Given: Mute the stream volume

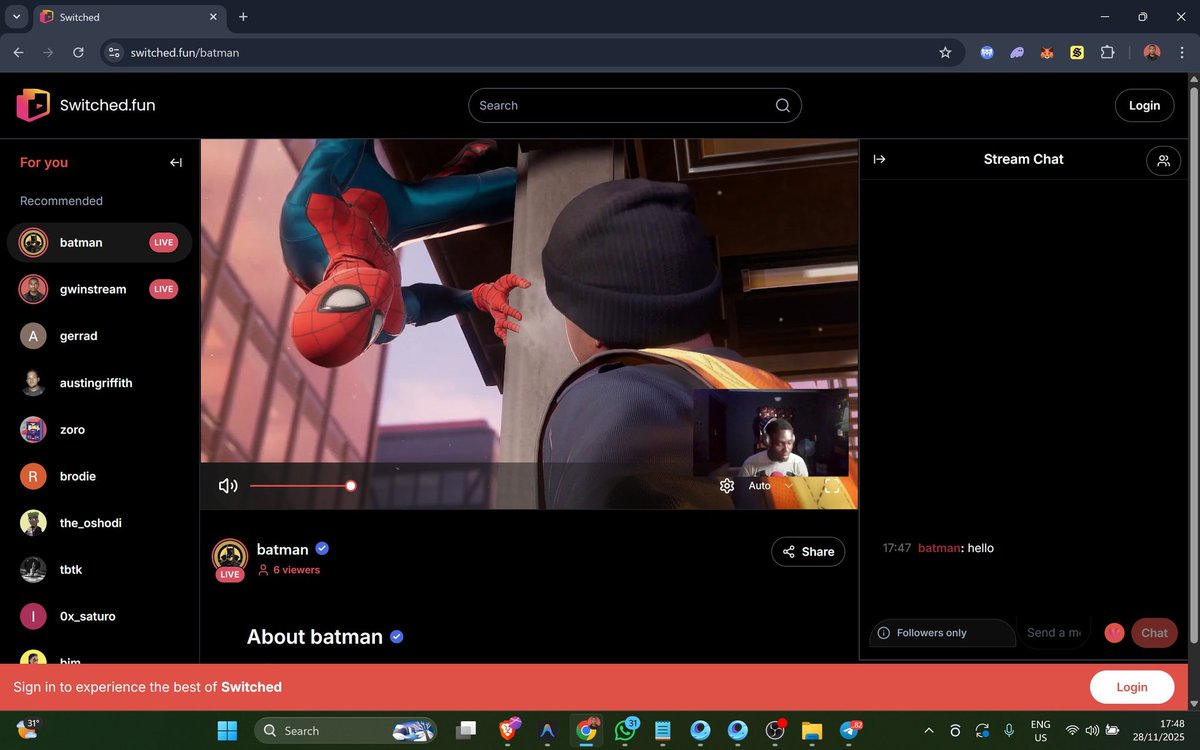Looking at the screenshot, I should pyautogui.click(x=228, y=486).
